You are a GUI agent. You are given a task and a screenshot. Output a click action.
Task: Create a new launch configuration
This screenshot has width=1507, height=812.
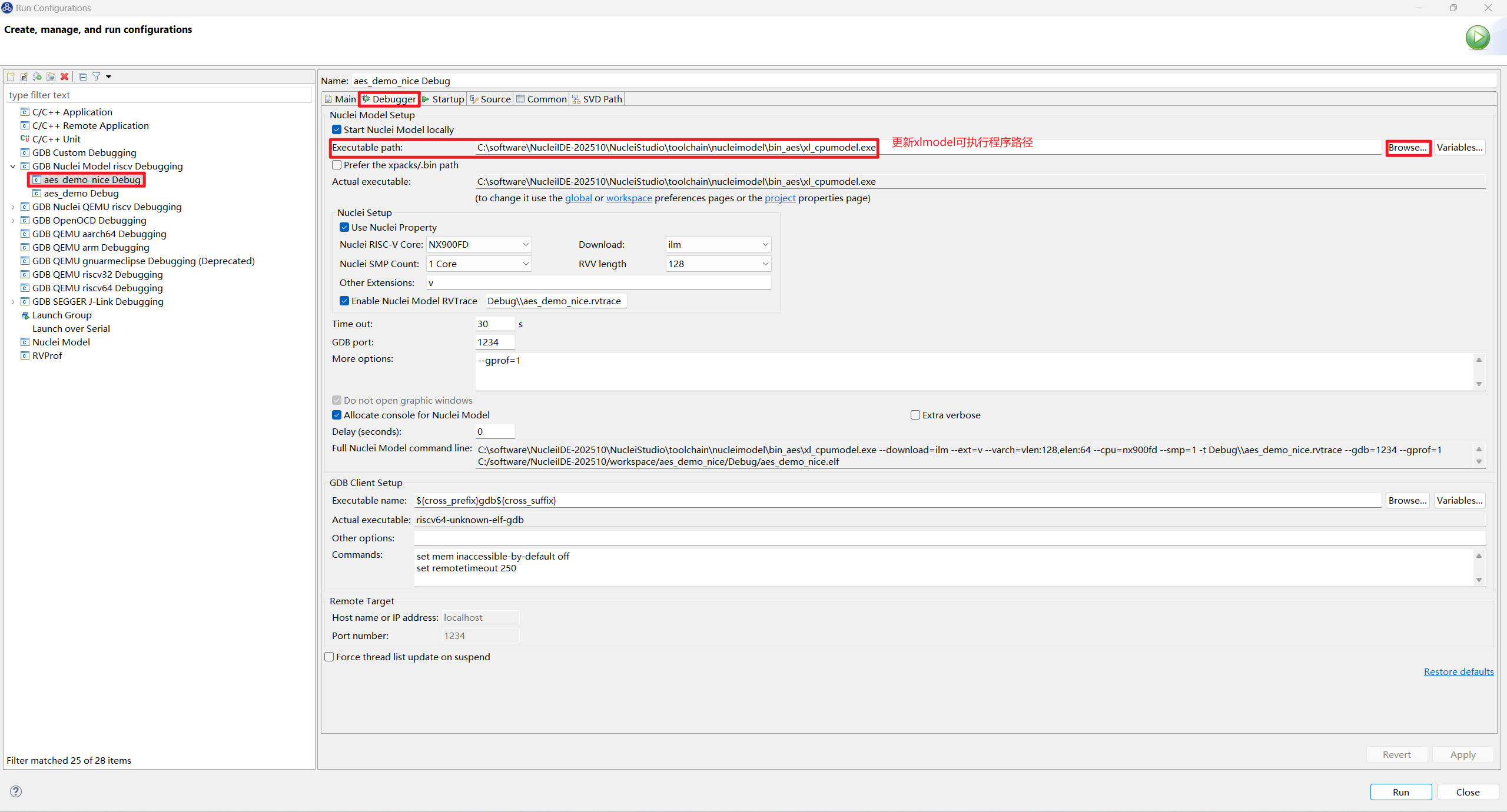click(x=11, y=77)
